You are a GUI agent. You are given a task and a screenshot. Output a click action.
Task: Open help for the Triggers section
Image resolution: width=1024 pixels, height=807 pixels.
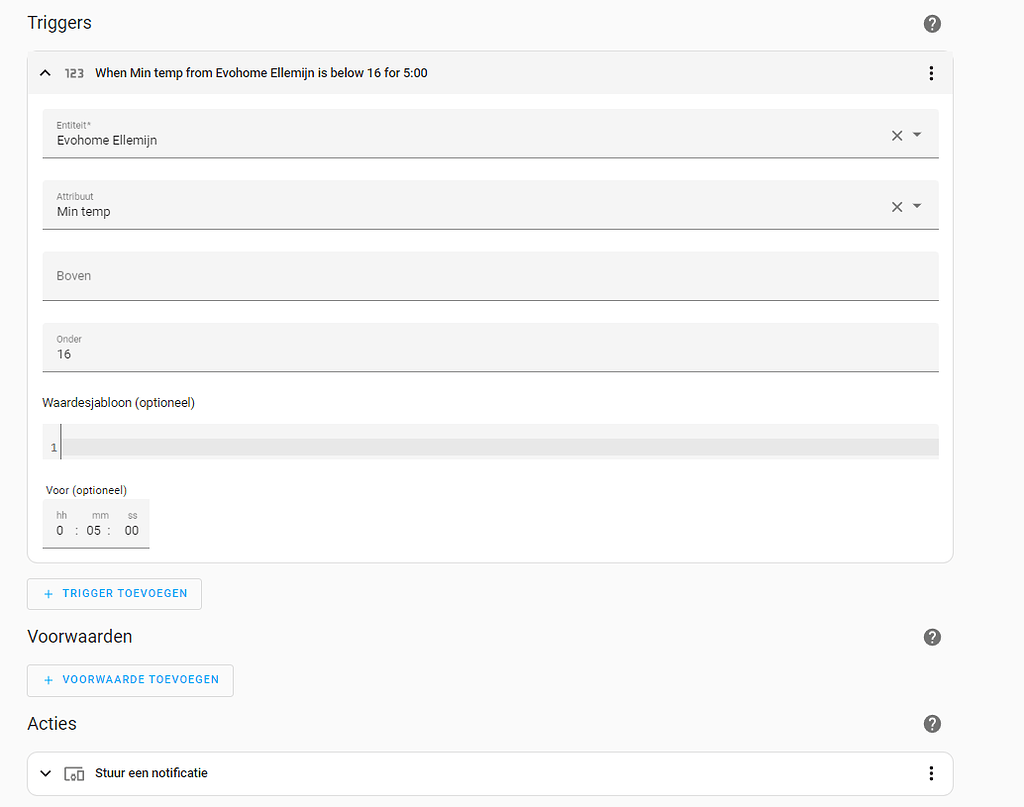point(932,24)
